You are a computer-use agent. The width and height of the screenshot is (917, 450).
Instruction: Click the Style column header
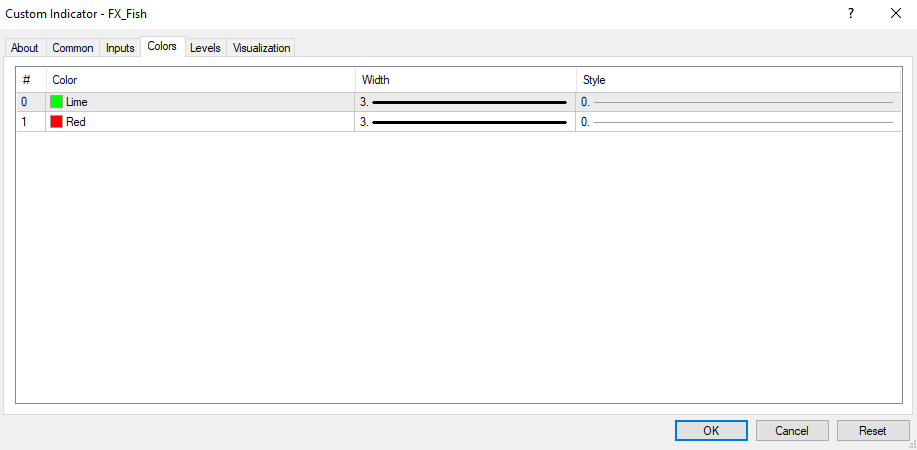coord(737,80)
